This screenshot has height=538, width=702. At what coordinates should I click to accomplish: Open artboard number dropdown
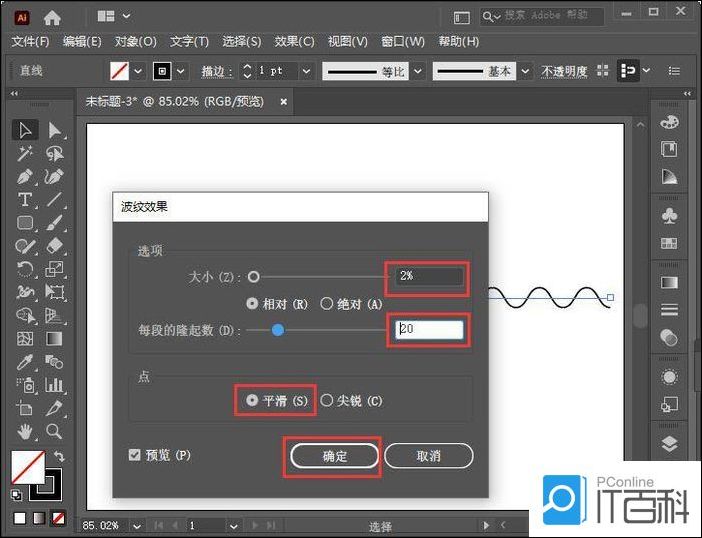233,526
